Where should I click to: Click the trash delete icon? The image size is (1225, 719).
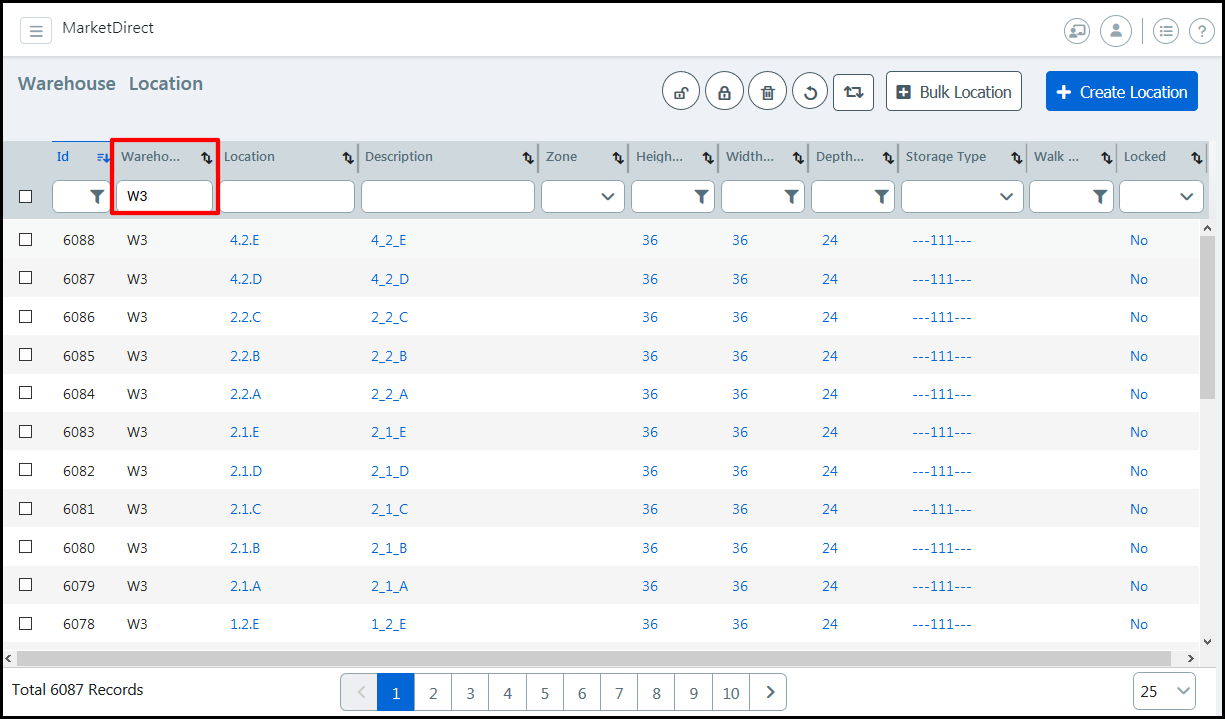[767, 92]
